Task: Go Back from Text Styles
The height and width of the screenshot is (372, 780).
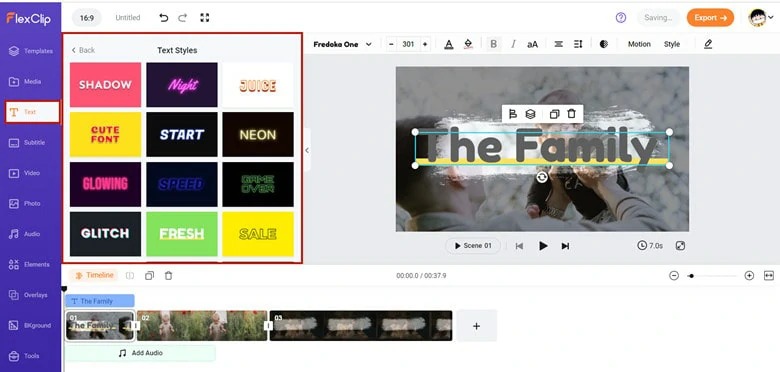Action: point(83,50)
